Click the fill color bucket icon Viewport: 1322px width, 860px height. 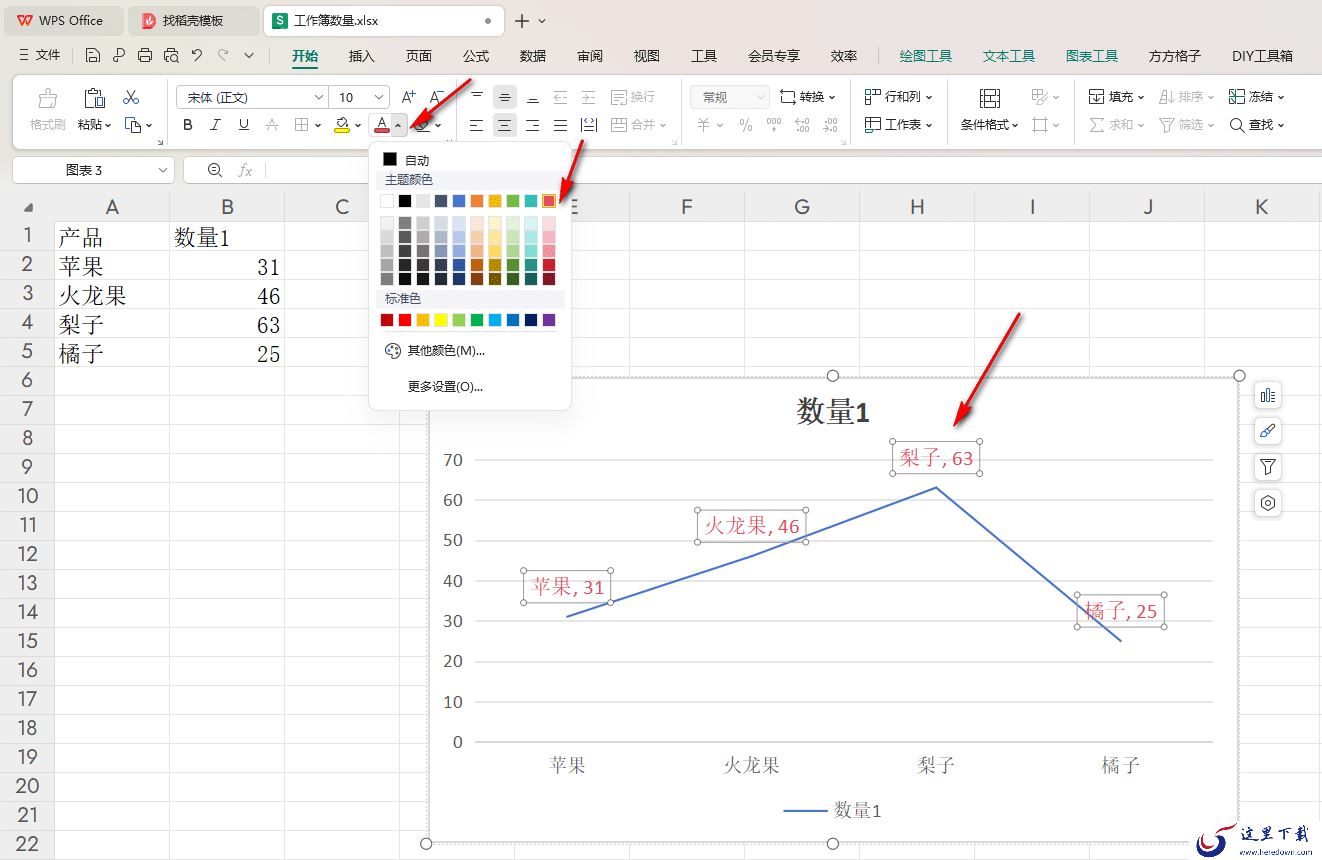342,125
